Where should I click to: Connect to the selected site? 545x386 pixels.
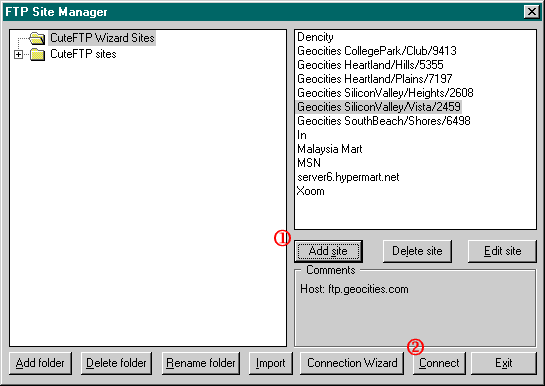coord(439,363)
